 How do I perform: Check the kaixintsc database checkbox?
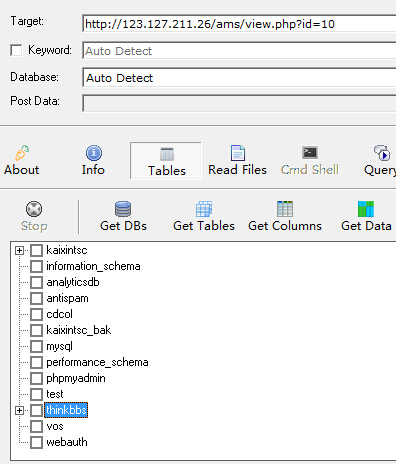(x=36, y=250)
